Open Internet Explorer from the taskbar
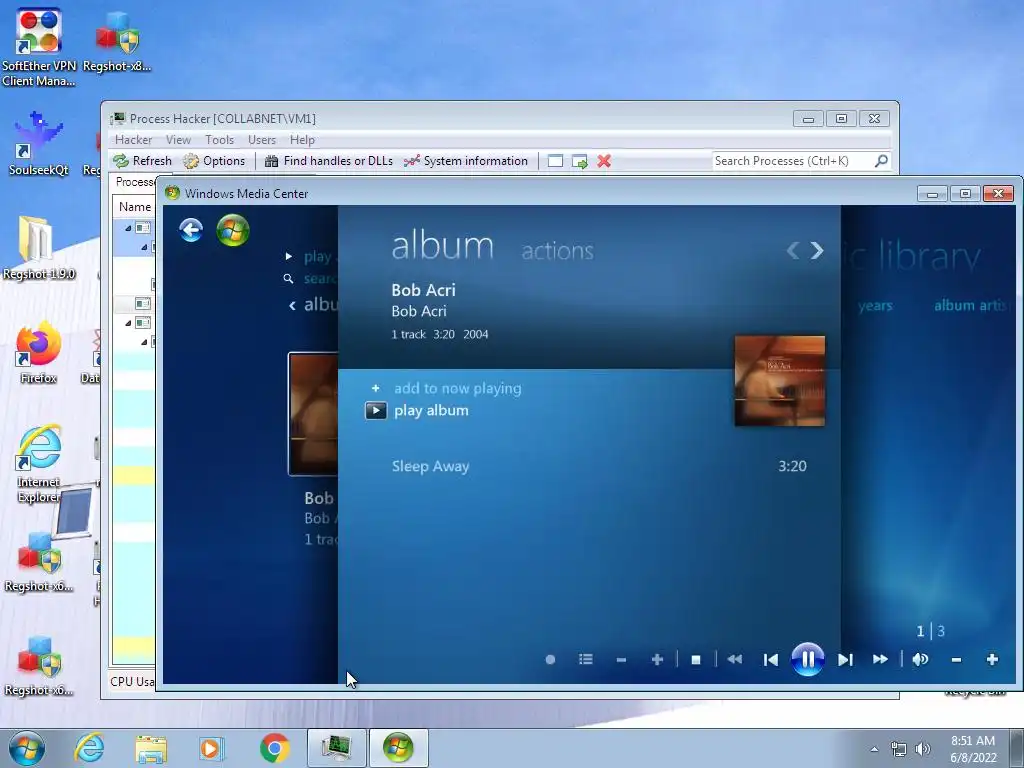The height and width of the screenshot is (768, 1024). click(89, 748)
